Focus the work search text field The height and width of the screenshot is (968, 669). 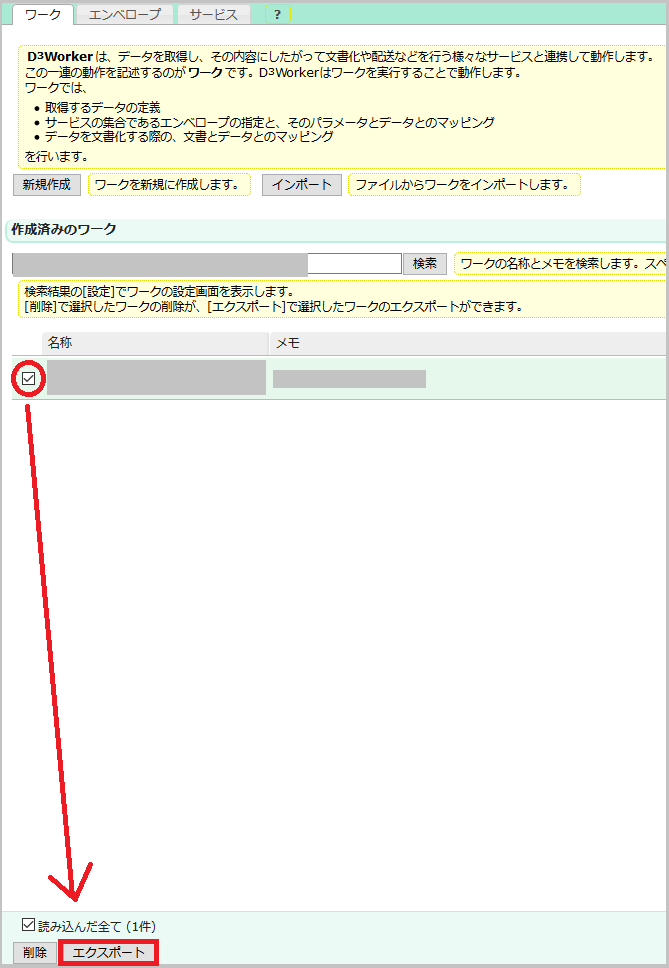click(353, 263)
